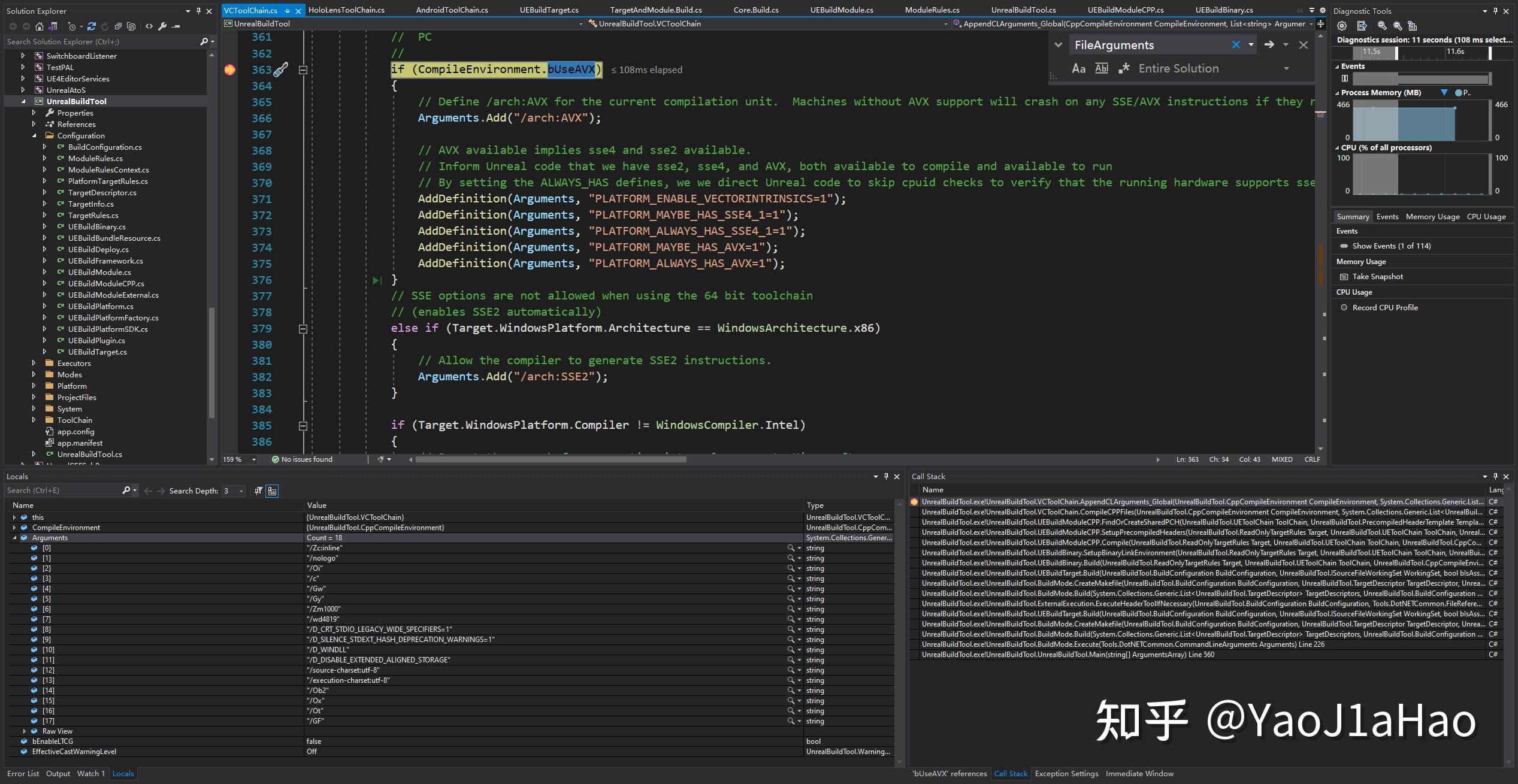The width and height of the screenshot is (1518, 784).
Task: Expand the Executors folder
Action: click(x=34, y=363)
